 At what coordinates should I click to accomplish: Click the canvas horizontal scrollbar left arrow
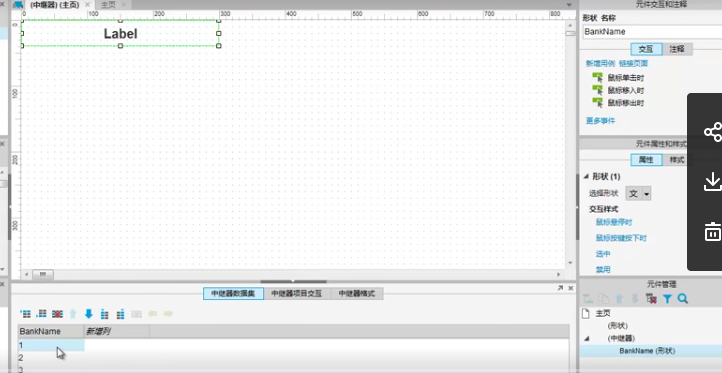27,274
